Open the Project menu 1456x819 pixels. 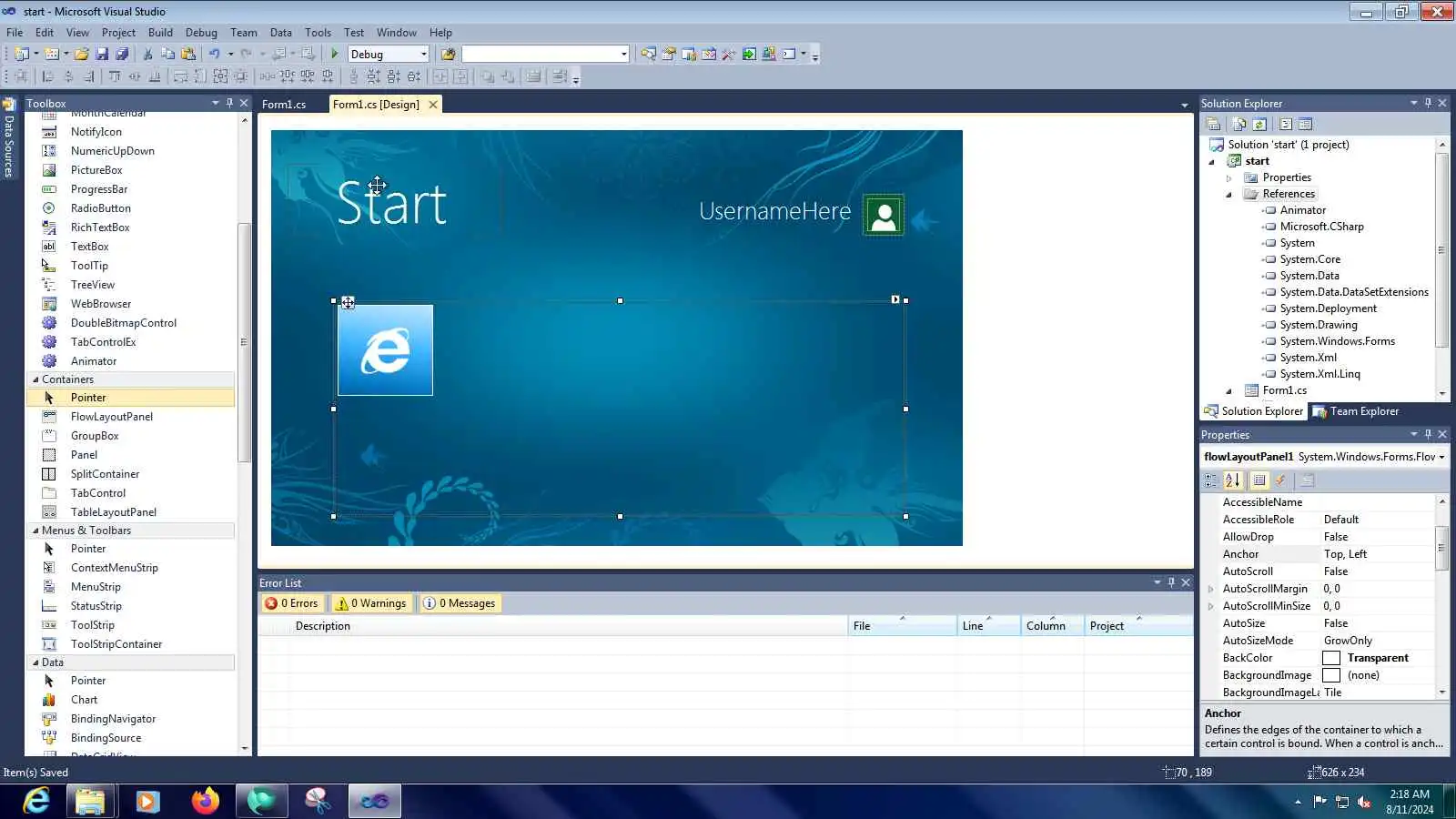(x=118, y=32)
